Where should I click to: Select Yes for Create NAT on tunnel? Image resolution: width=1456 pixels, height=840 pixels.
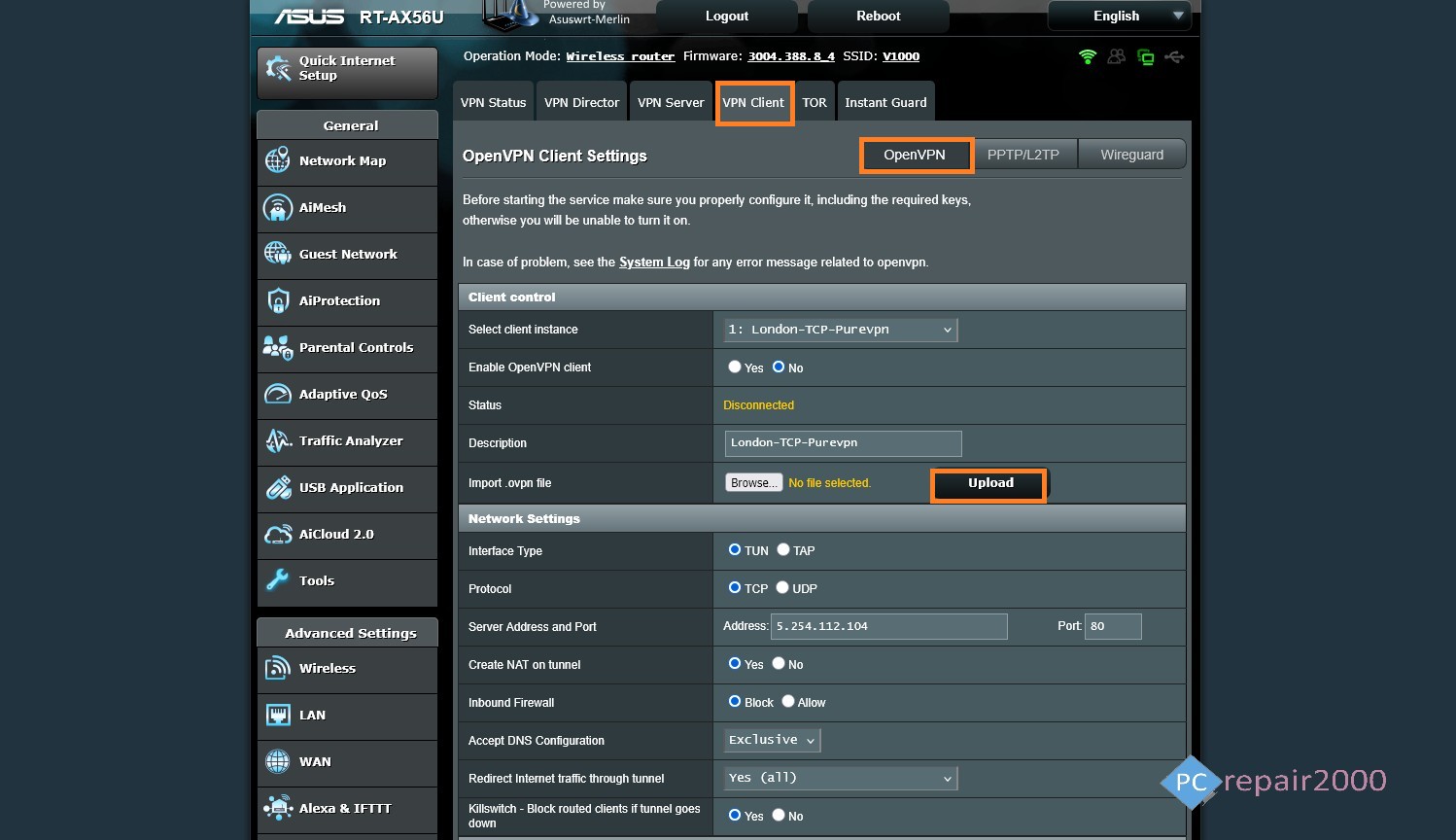point(735,663)
